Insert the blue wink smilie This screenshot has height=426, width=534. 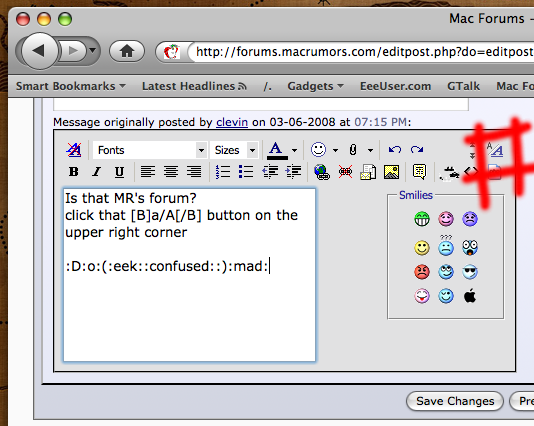click(x=446, y=296)
